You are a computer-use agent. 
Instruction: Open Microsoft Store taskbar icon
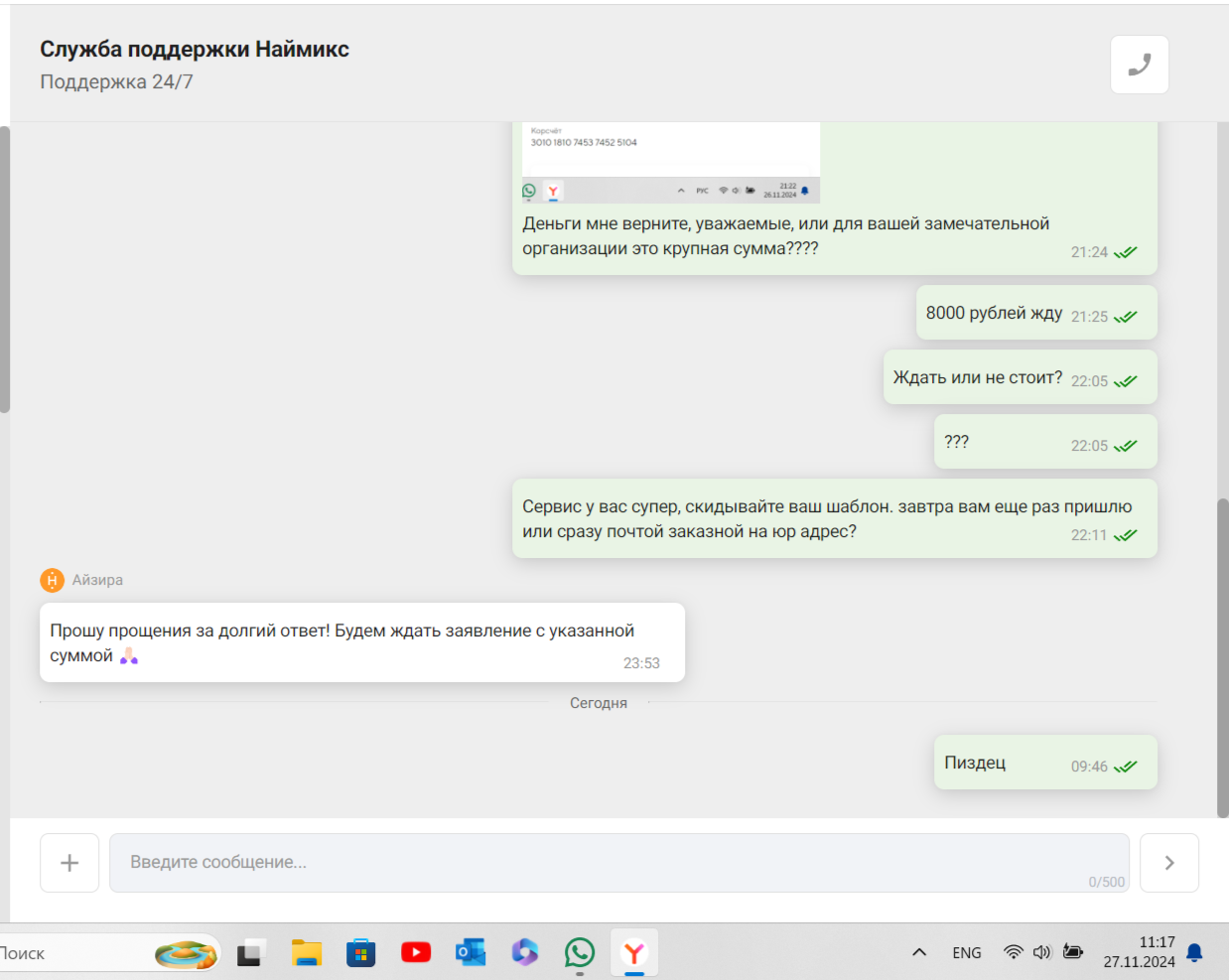[x=361, y=953]
